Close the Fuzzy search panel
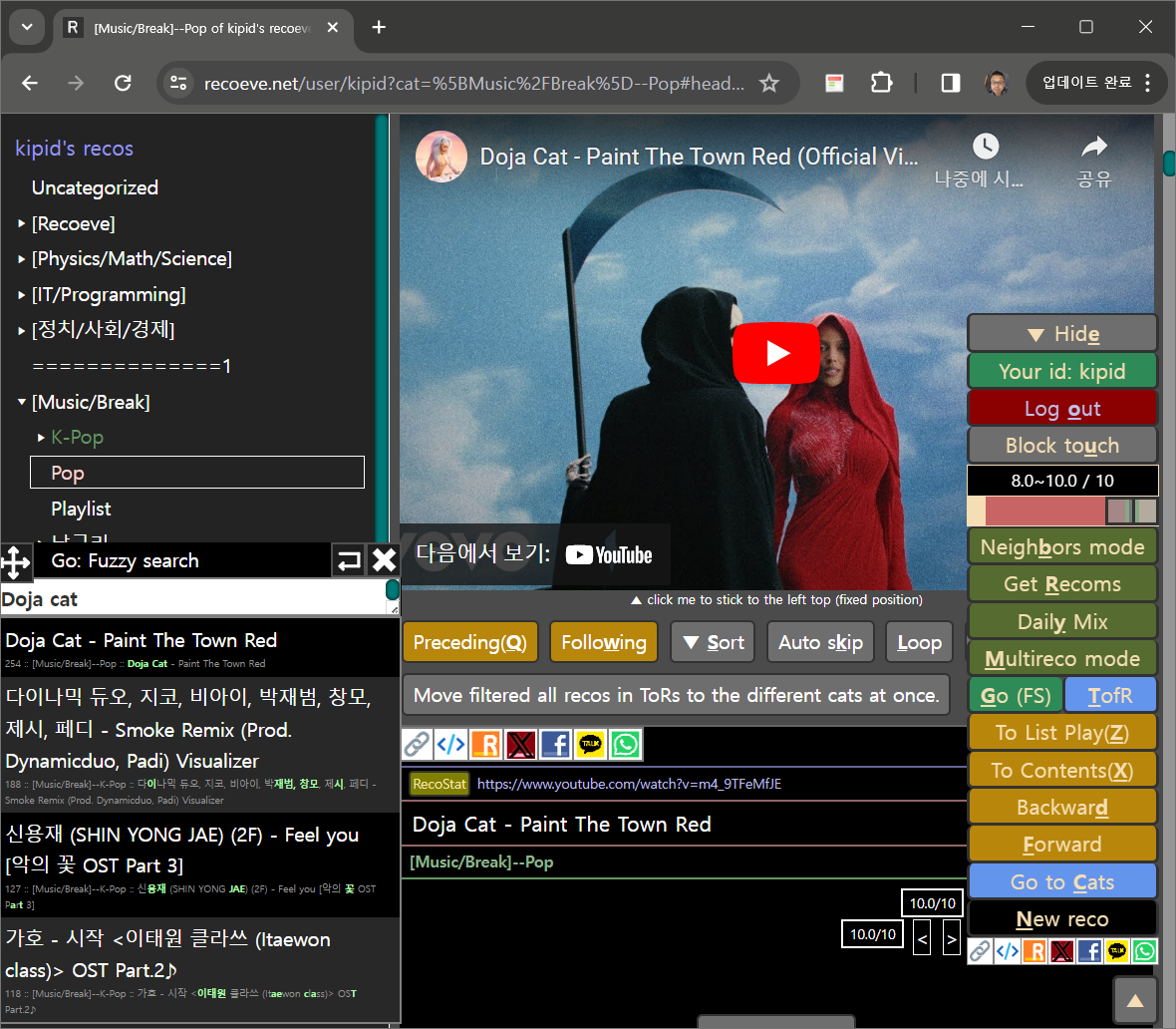This screenshot has width=1176, height=1029. (384, 560)
